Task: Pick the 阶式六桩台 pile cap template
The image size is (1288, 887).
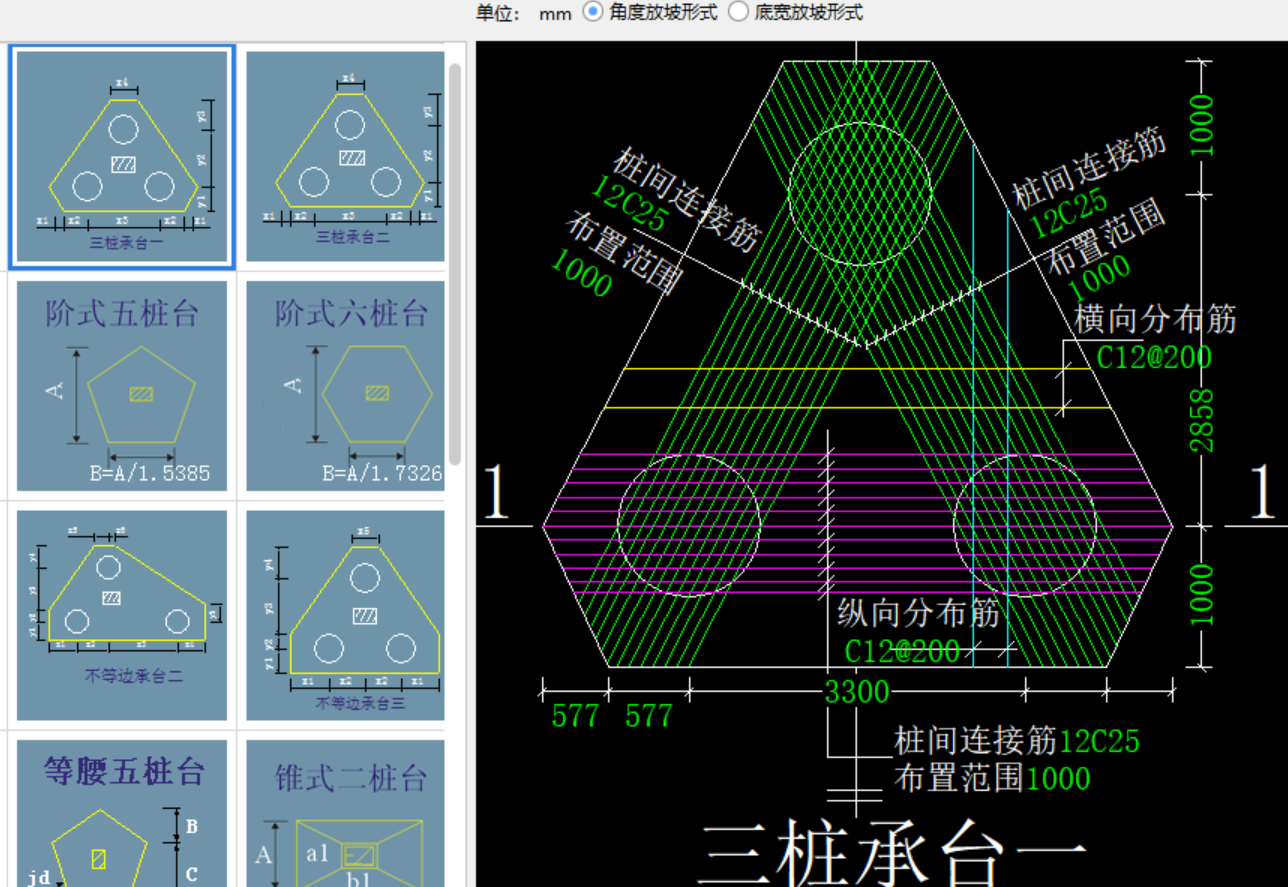Action: tap(345, 385)
